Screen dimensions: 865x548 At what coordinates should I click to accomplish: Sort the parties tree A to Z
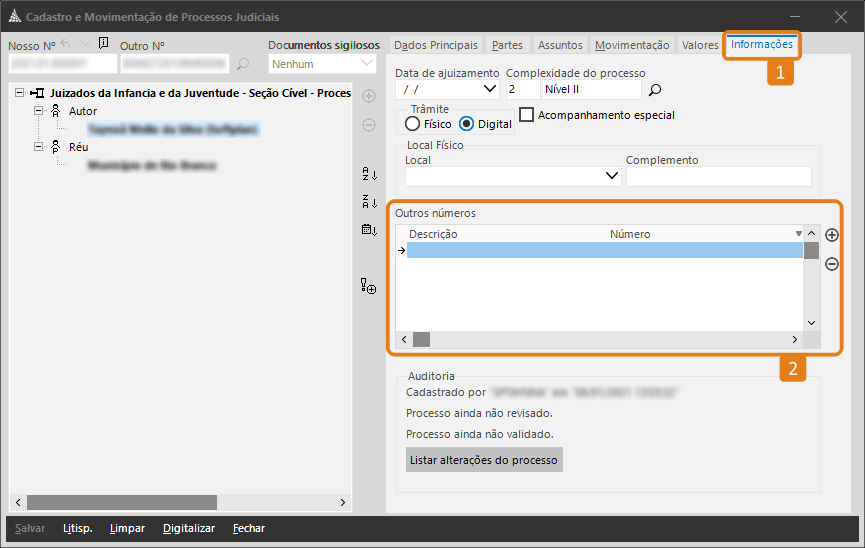tap(369, 174)
